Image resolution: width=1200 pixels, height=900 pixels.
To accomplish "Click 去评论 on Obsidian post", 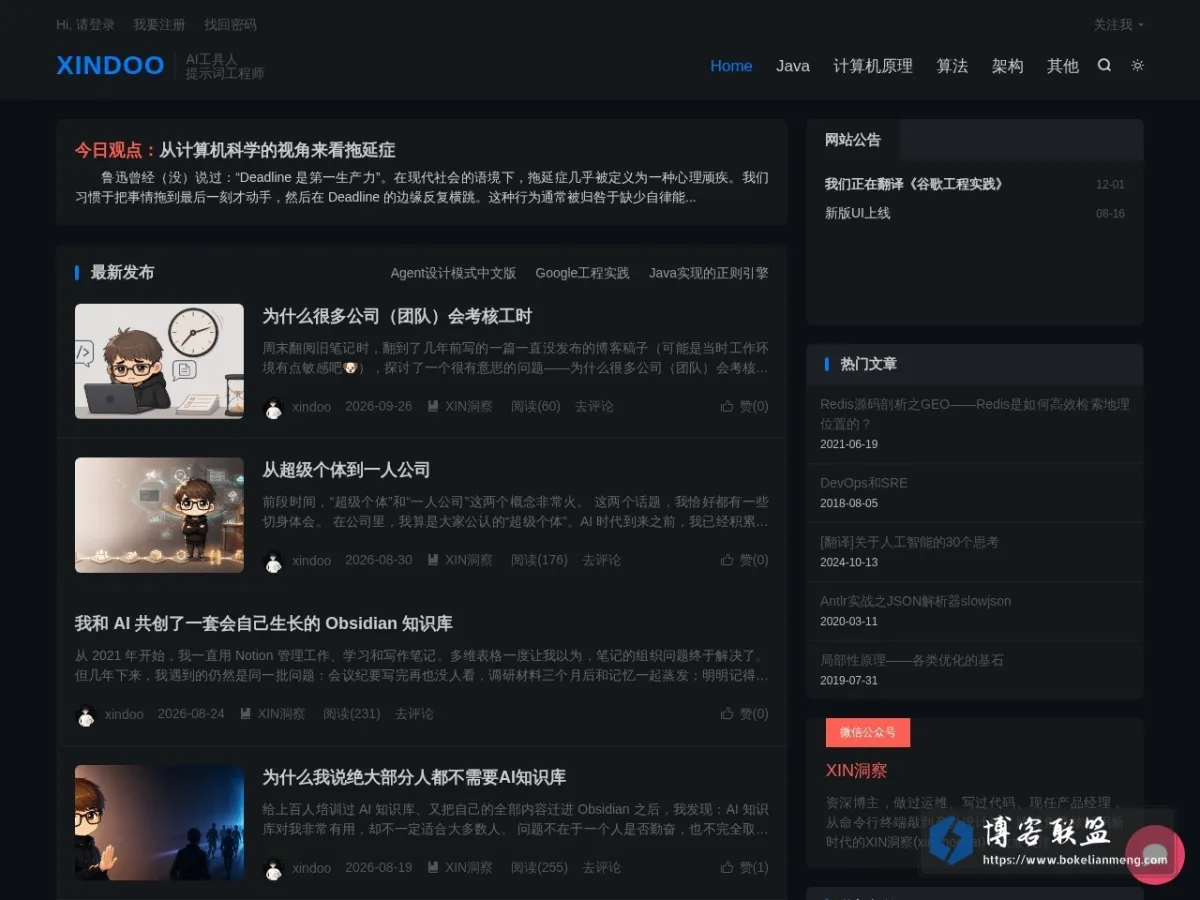I will click(414, 714).
